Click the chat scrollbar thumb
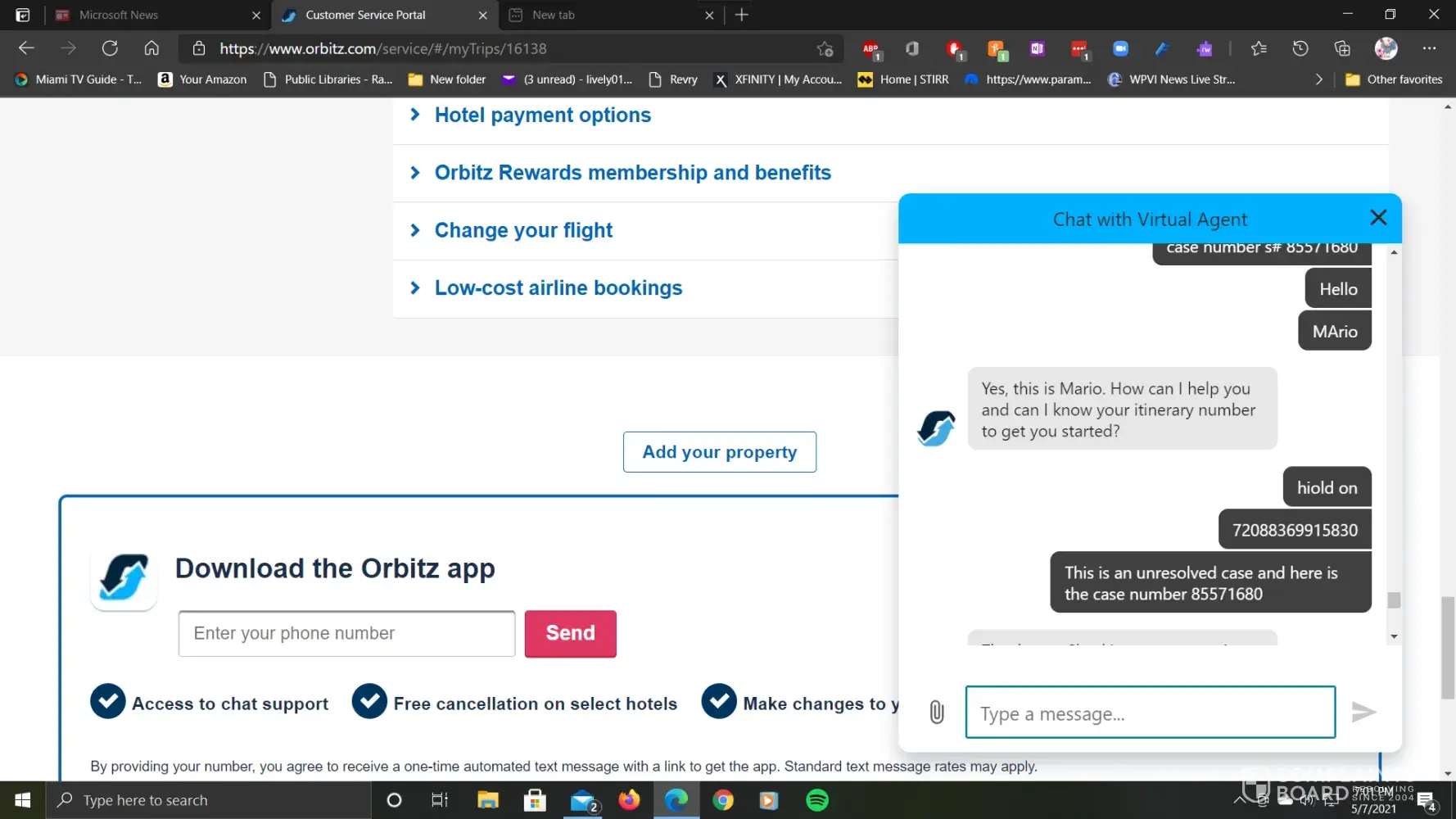1456x819 pixels. (x=1394, y=600)
